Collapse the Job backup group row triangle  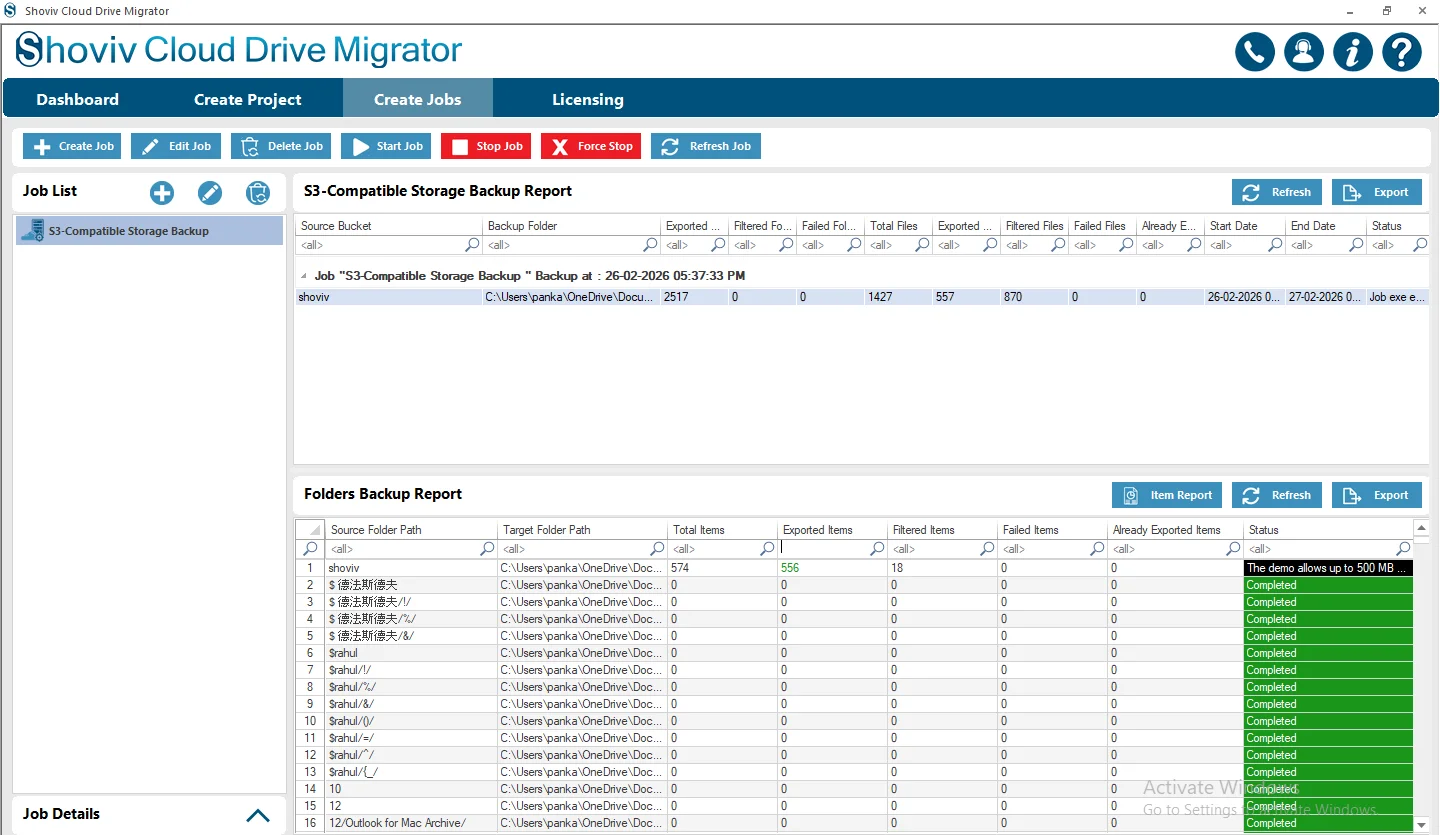click(x=303, y=276)
